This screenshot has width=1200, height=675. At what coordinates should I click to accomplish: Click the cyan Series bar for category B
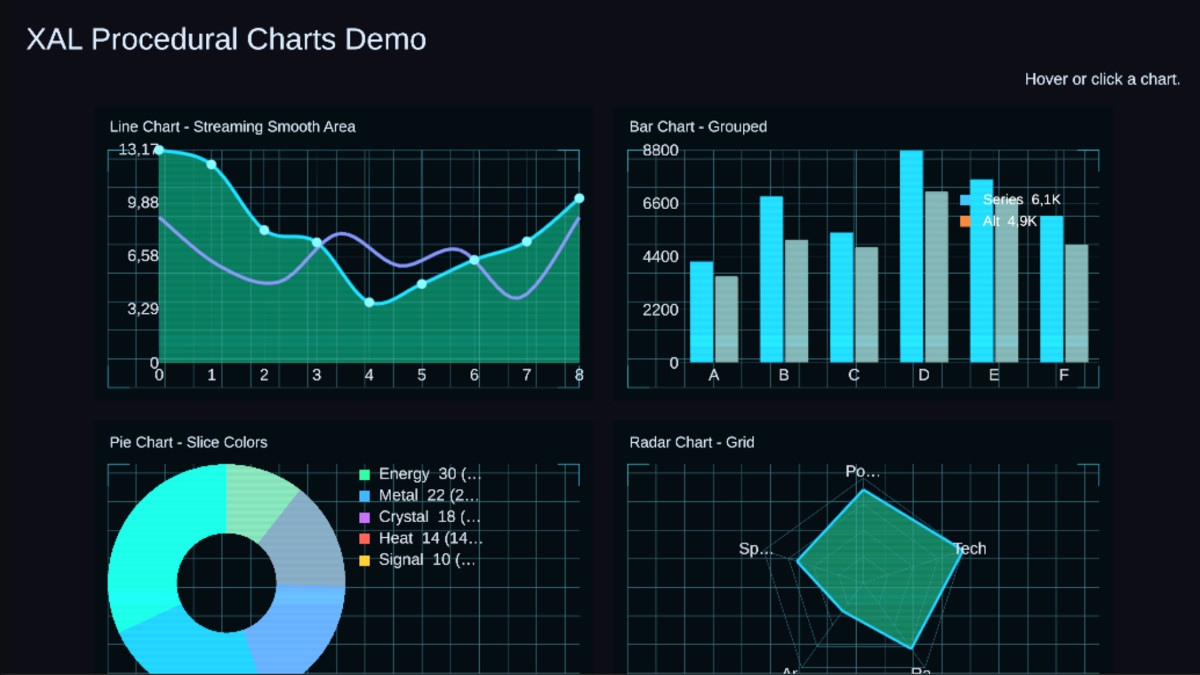(x=771, y=279)
